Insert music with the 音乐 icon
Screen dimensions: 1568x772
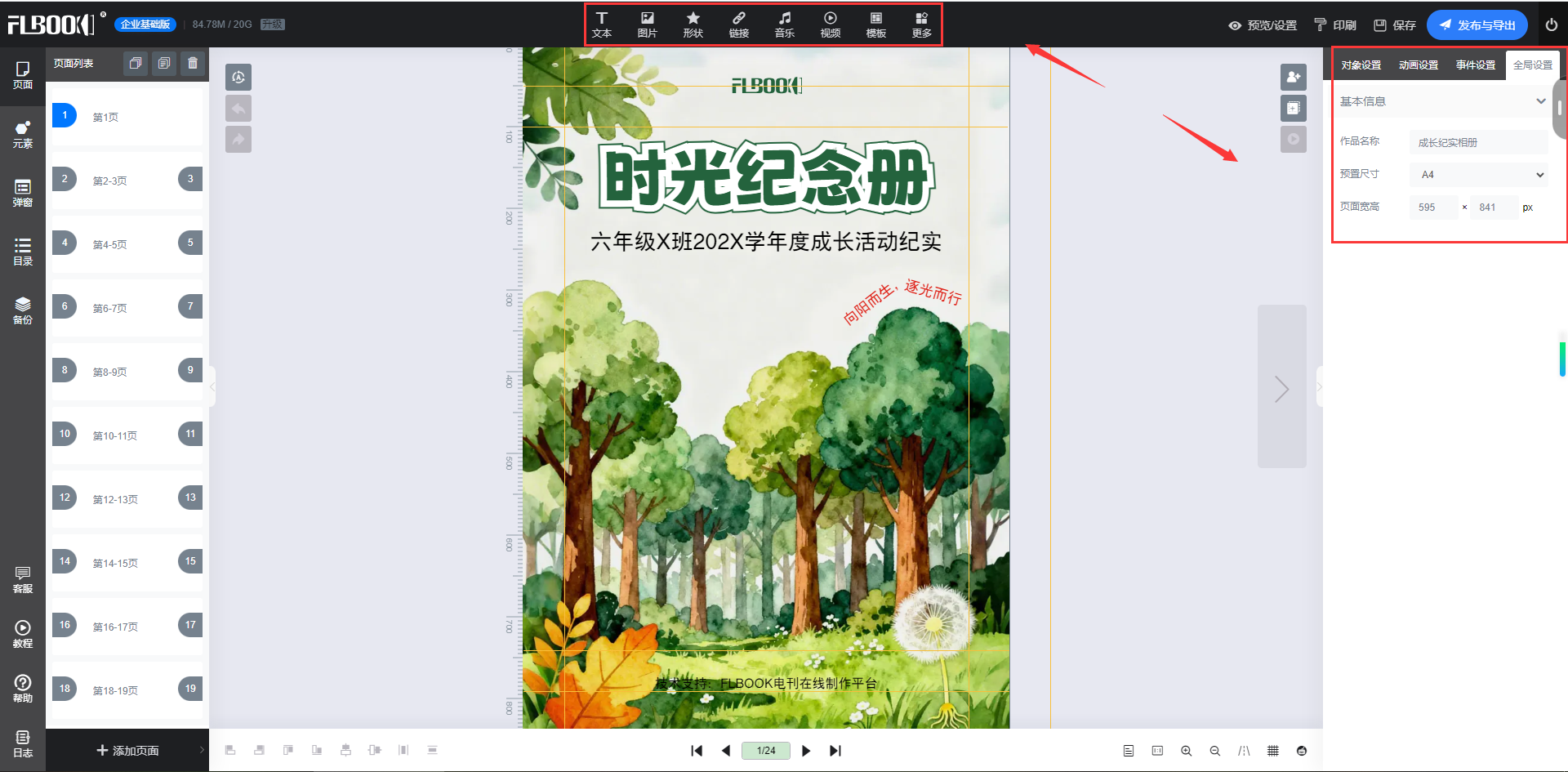tap(784, 25)
